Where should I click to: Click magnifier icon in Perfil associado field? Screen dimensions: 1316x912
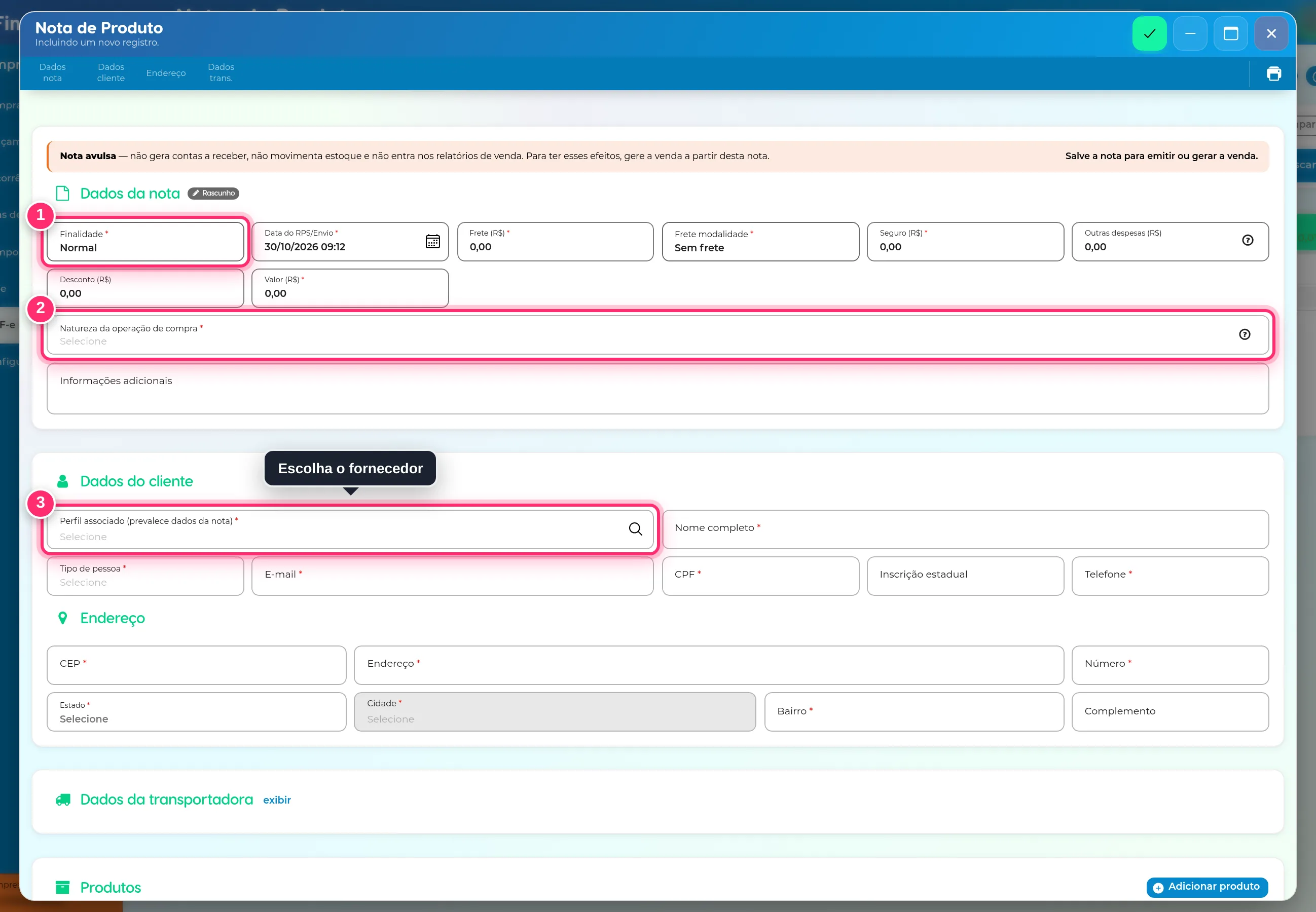(635, 528)
